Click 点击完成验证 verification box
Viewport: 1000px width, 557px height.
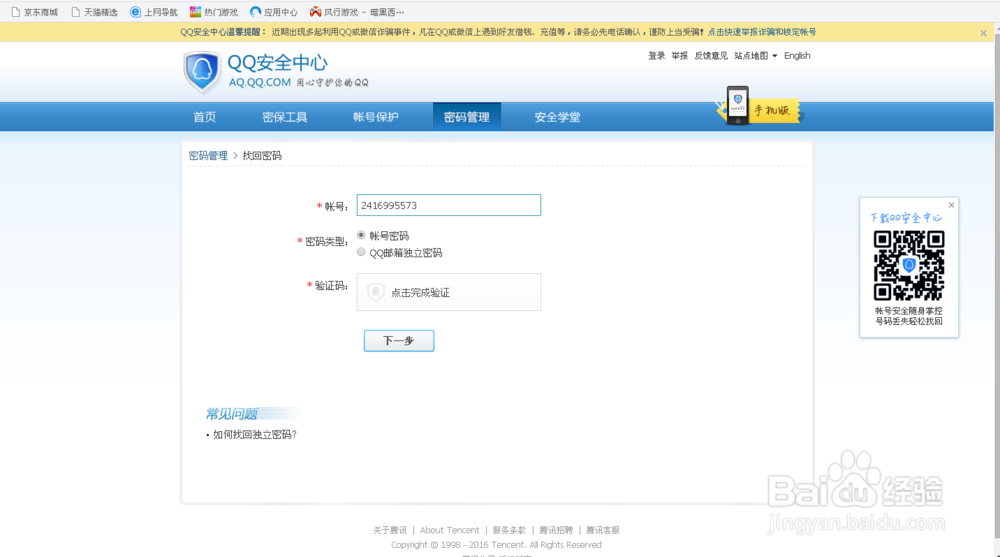448,292
